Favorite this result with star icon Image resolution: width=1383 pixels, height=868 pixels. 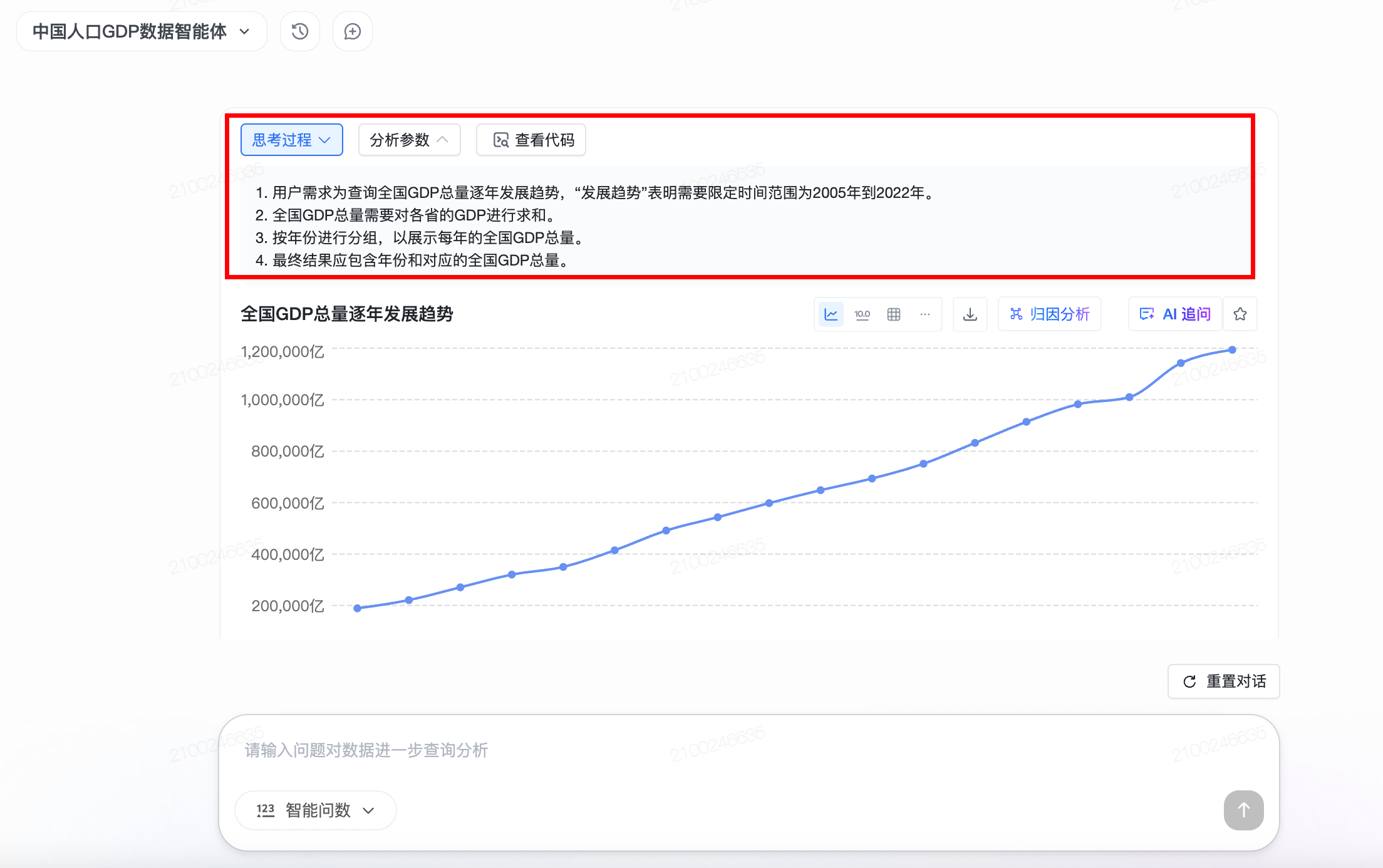(x=1240, y=314)
